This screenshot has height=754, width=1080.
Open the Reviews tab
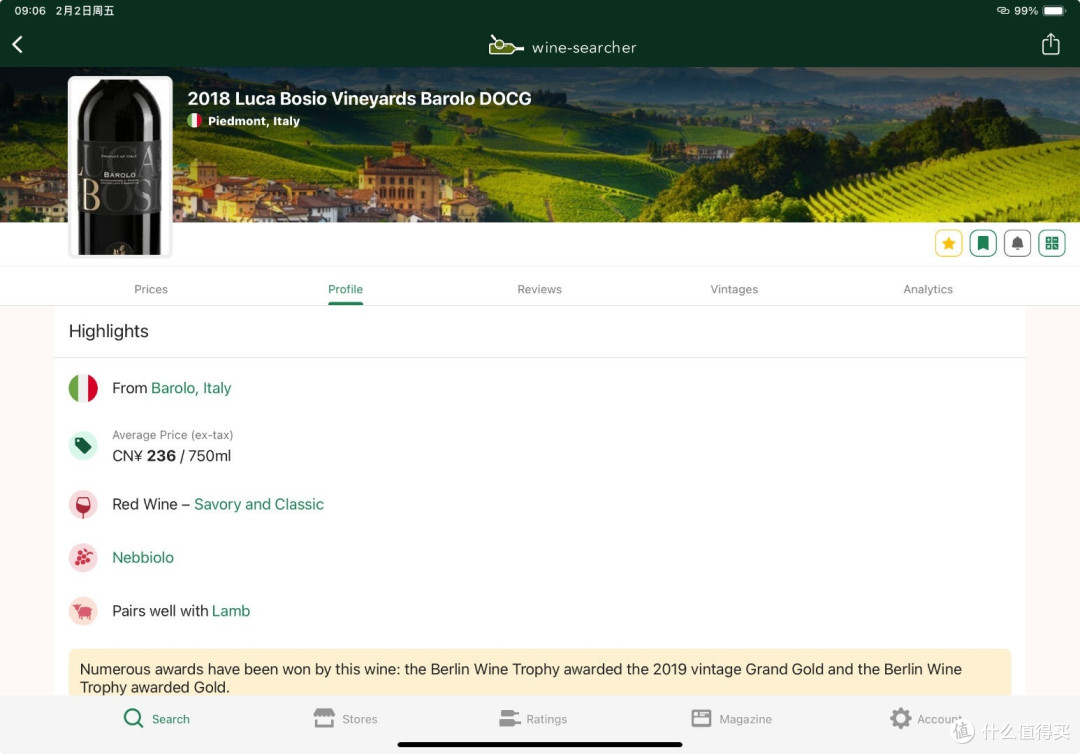[539, 289]
